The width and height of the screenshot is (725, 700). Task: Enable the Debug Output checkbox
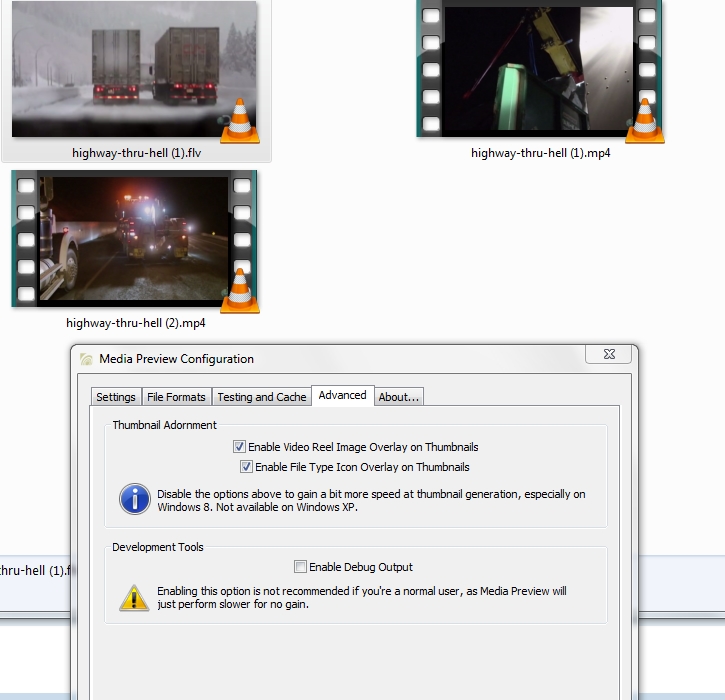pos(301,567)
